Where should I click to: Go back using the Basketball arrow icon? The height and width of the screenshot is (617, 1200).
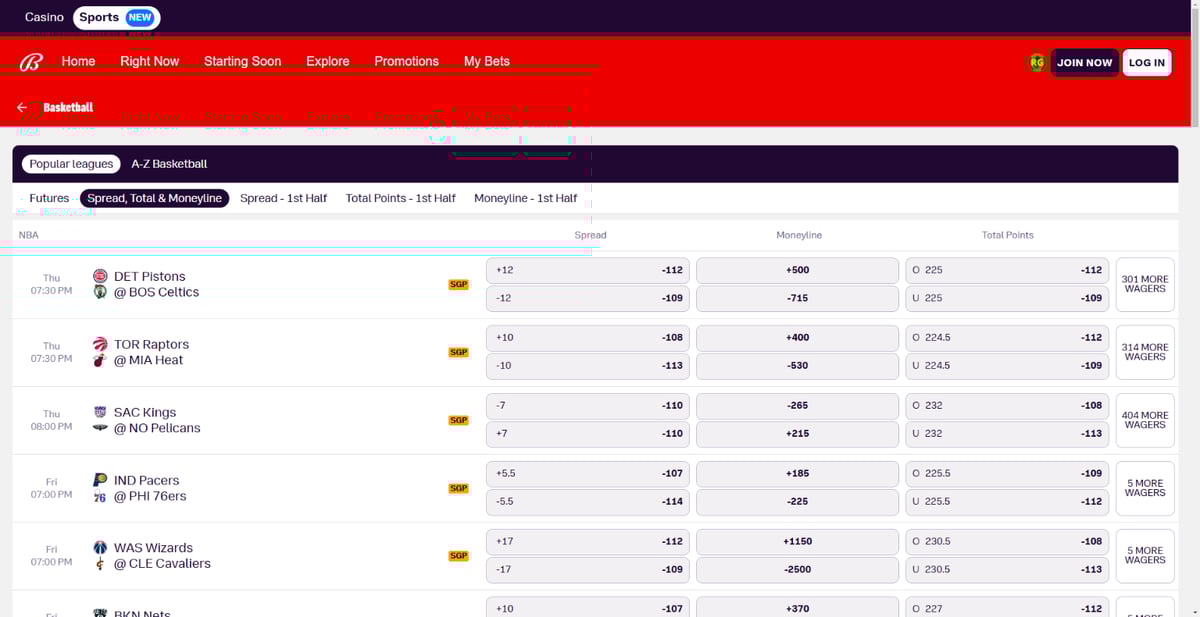[21, 107]
